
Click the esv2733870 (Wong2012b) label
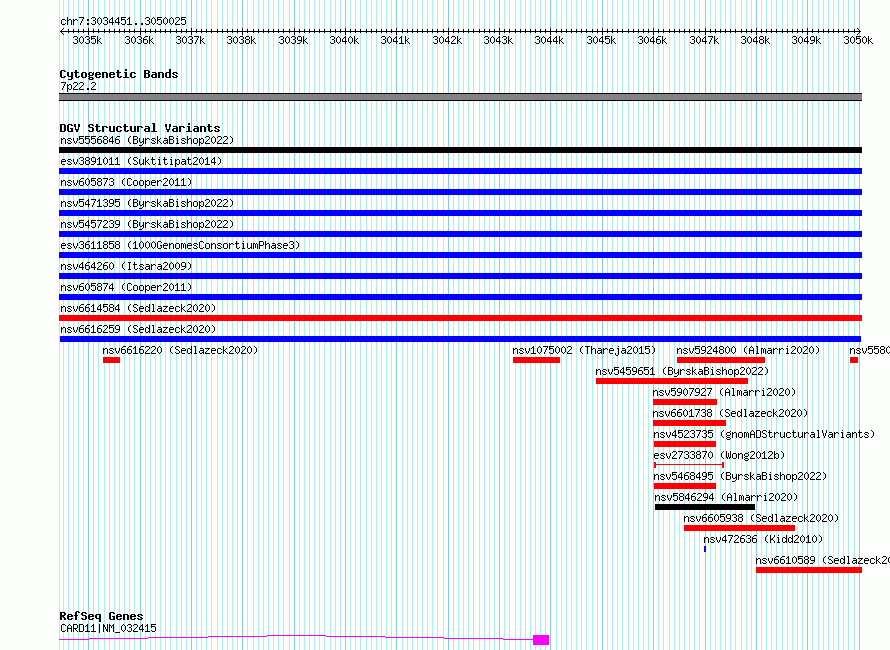click(x=719, y=455)
